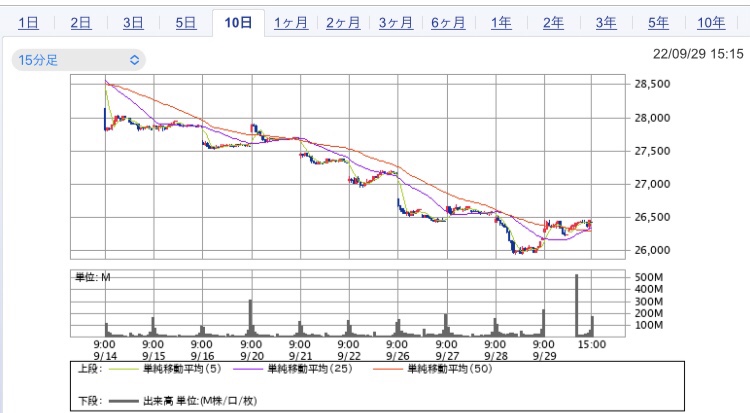The width and height of the screenshot is (750, 413).
Task: Click the 出来高 単位:(M株/口/枚) legend text
Action: coord(200,401)
